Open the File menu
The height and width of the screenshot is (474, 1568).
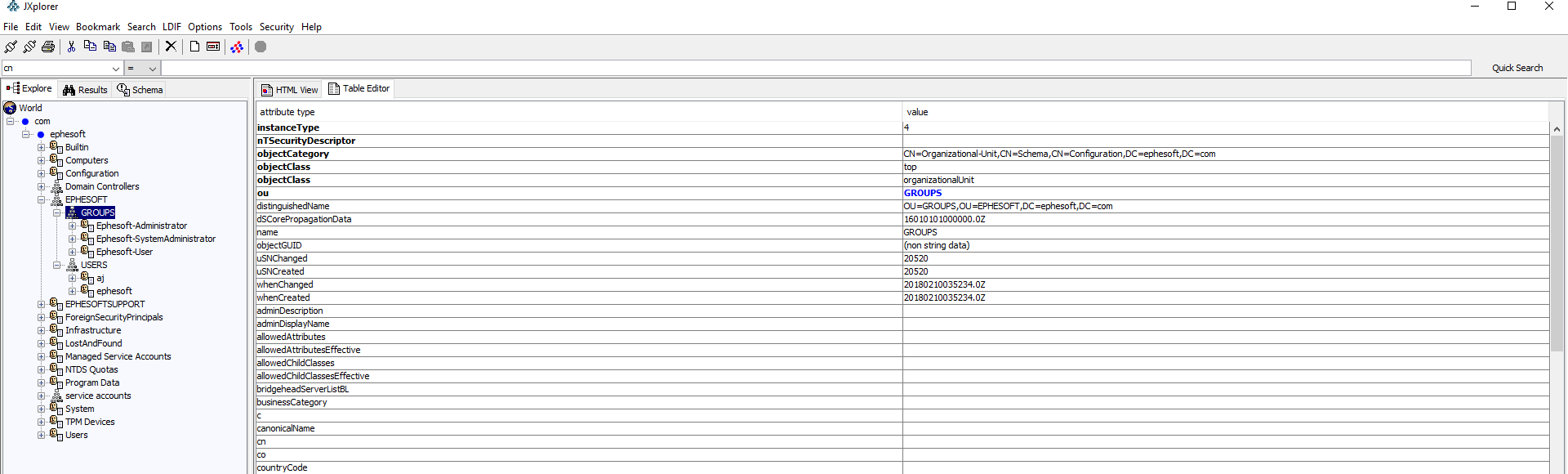point(11,27)
